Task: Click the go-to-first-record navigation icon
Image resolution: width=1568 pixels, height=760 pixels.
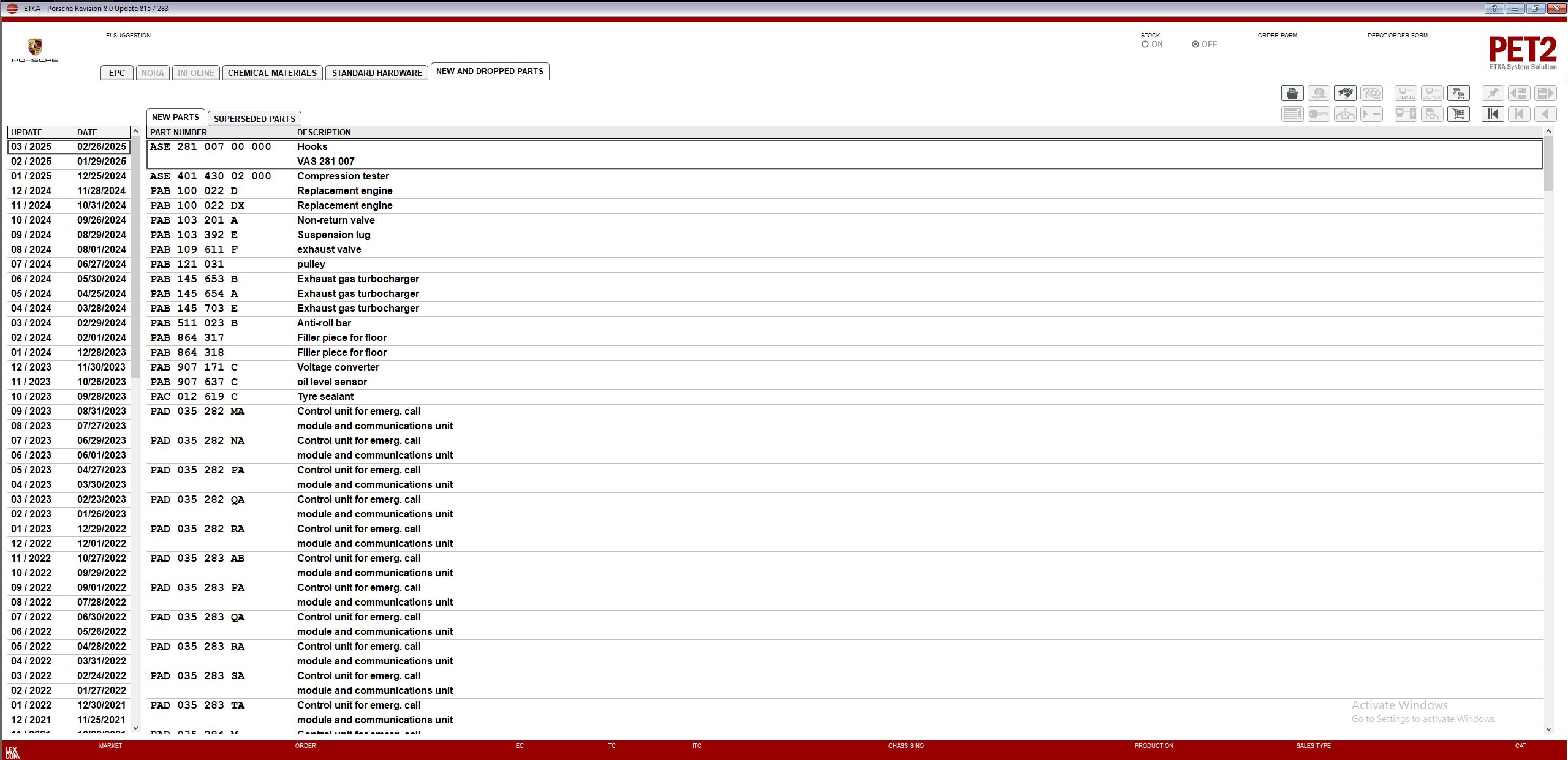Action: tap(1494, 114)
